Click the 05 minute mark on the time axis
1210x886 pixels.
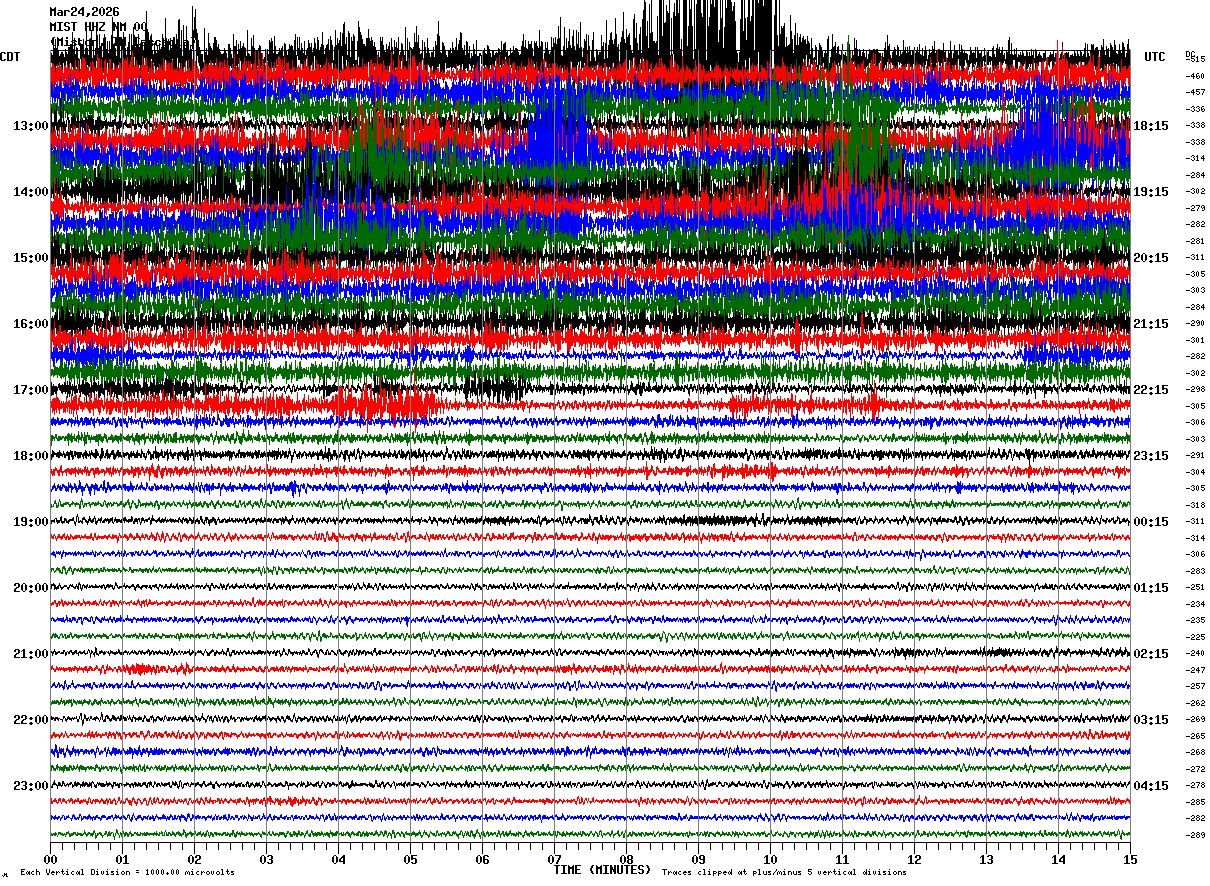pos(410,859)
